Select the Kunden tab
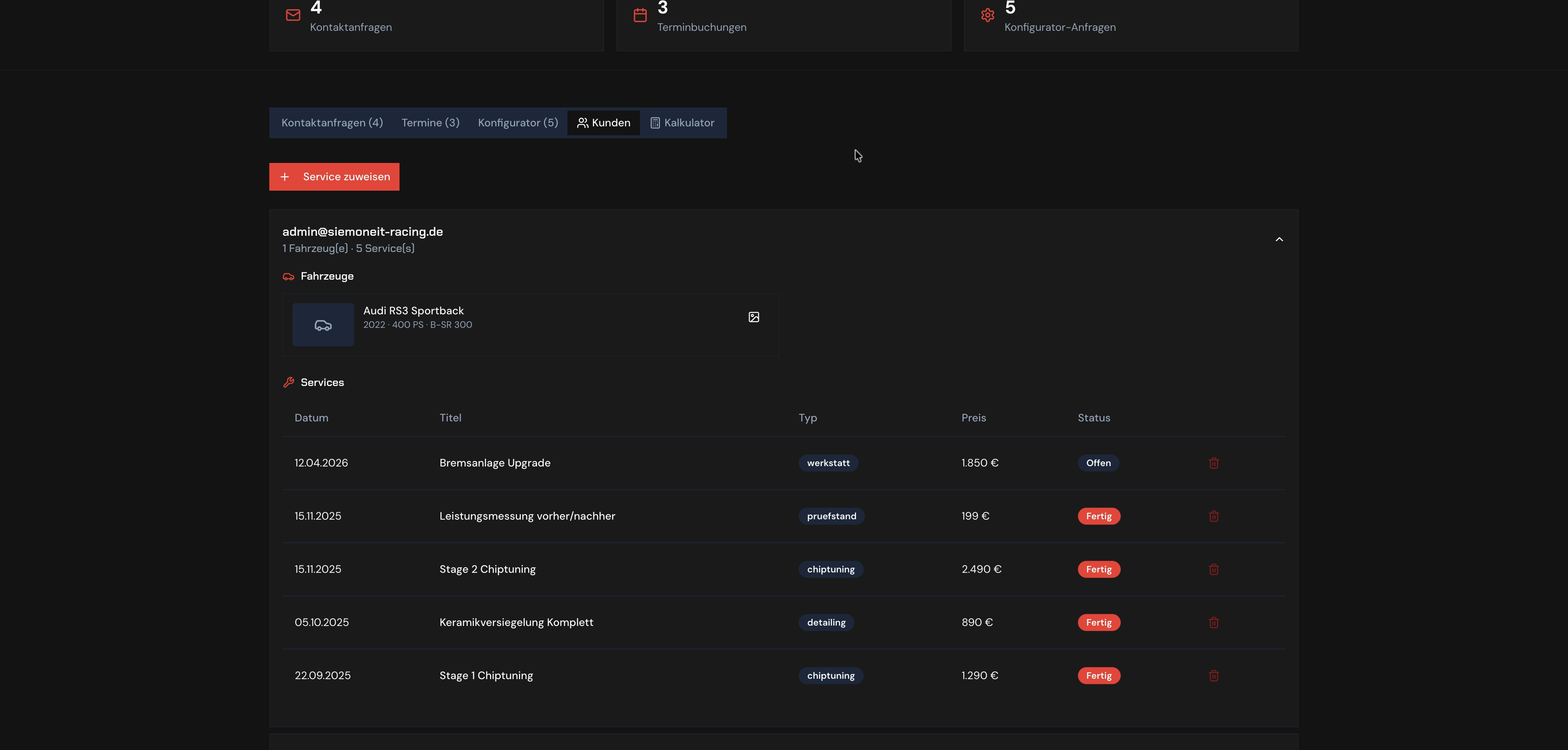 pyautogui.click(x=603, y=123)
